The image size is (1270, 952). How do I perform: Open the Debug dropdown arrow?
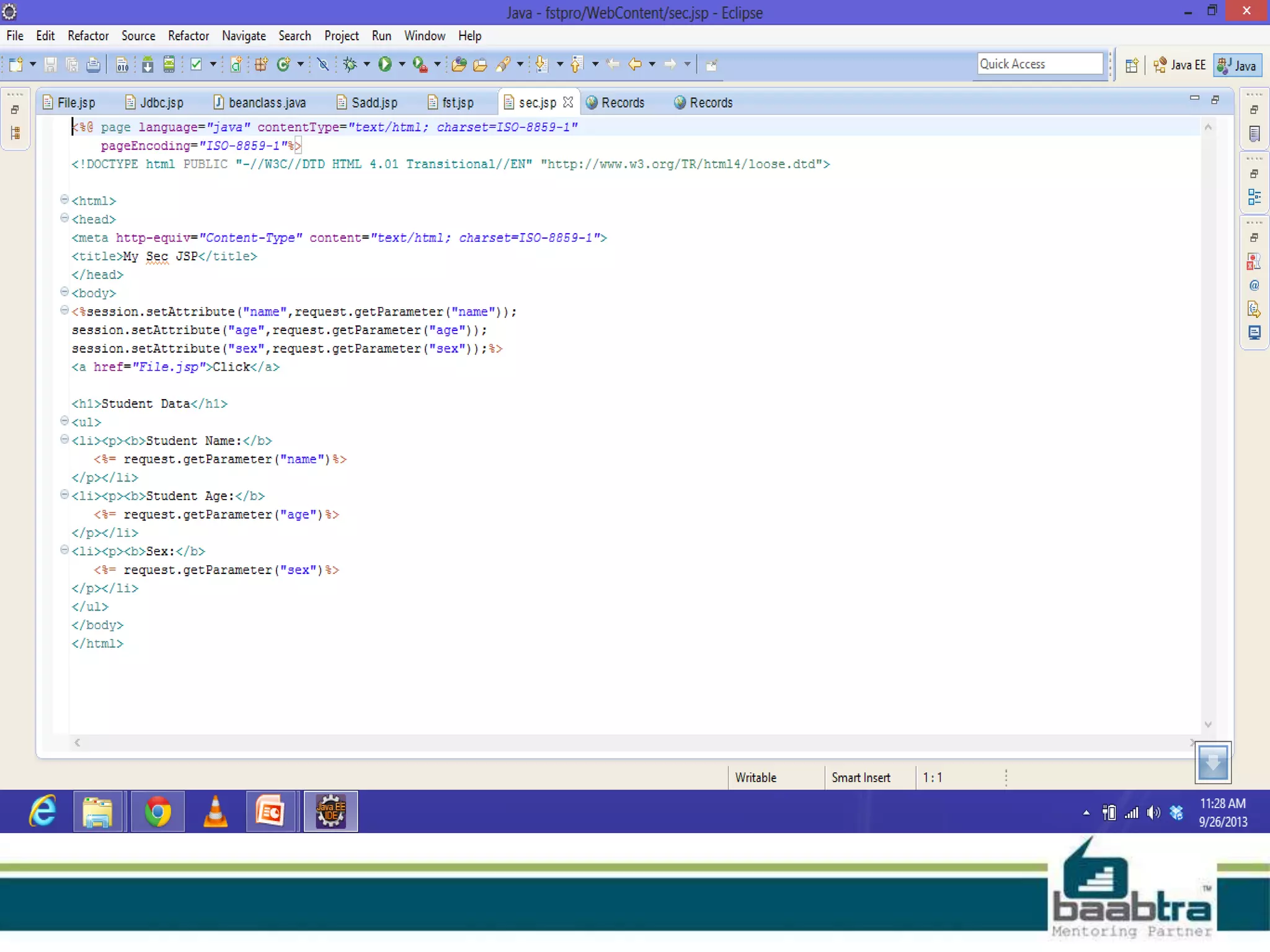pos(366,64)
